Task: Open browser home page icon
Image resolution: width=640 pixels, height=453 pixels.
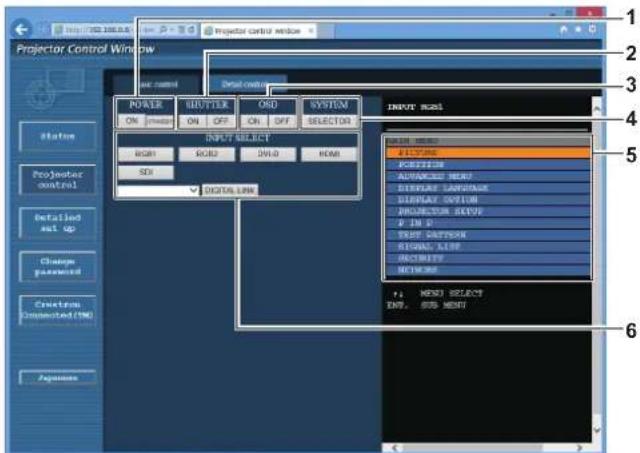Action: (564, 29)
